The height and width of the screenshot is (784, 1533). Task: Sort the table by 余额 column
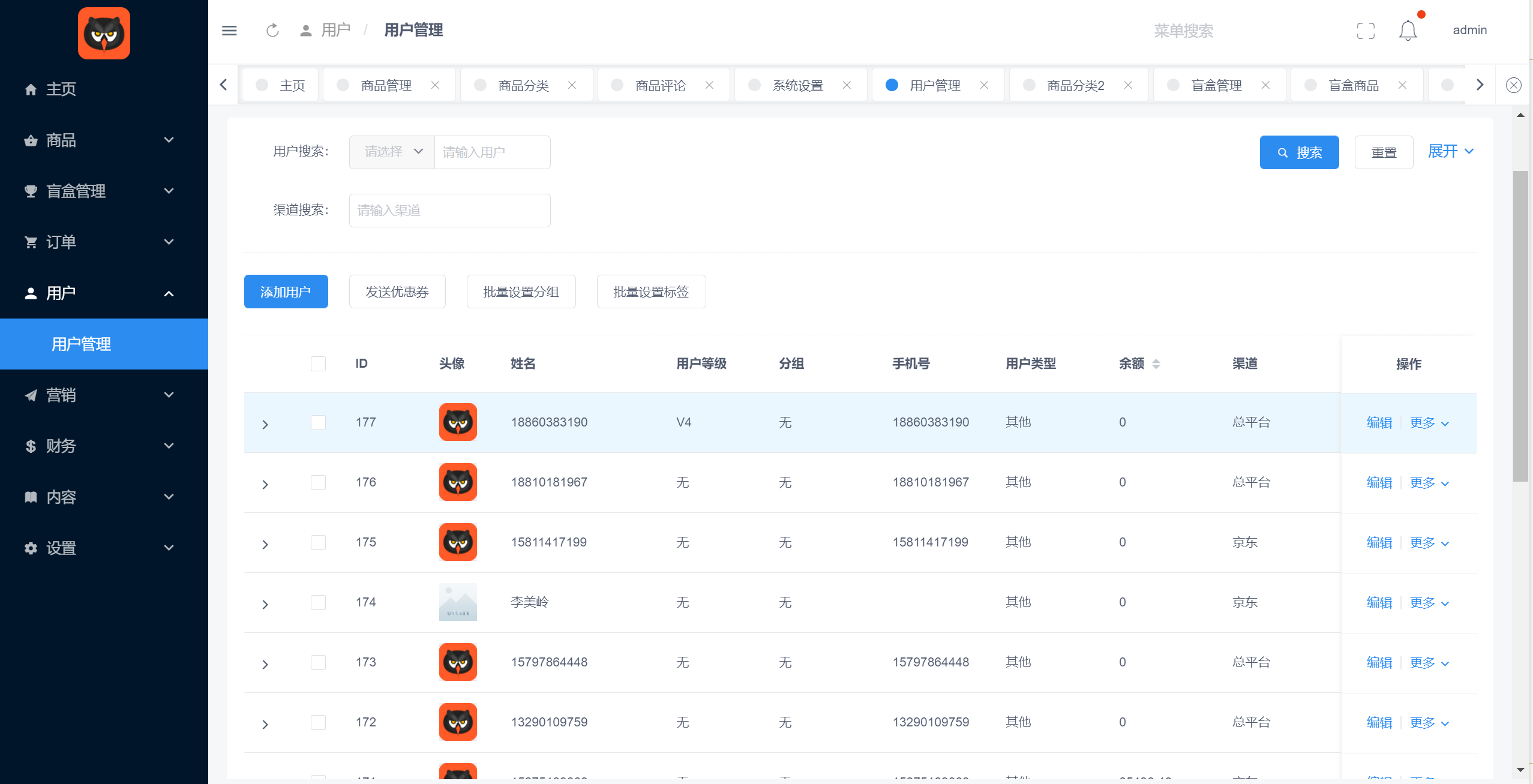[x=1156, y=364]
